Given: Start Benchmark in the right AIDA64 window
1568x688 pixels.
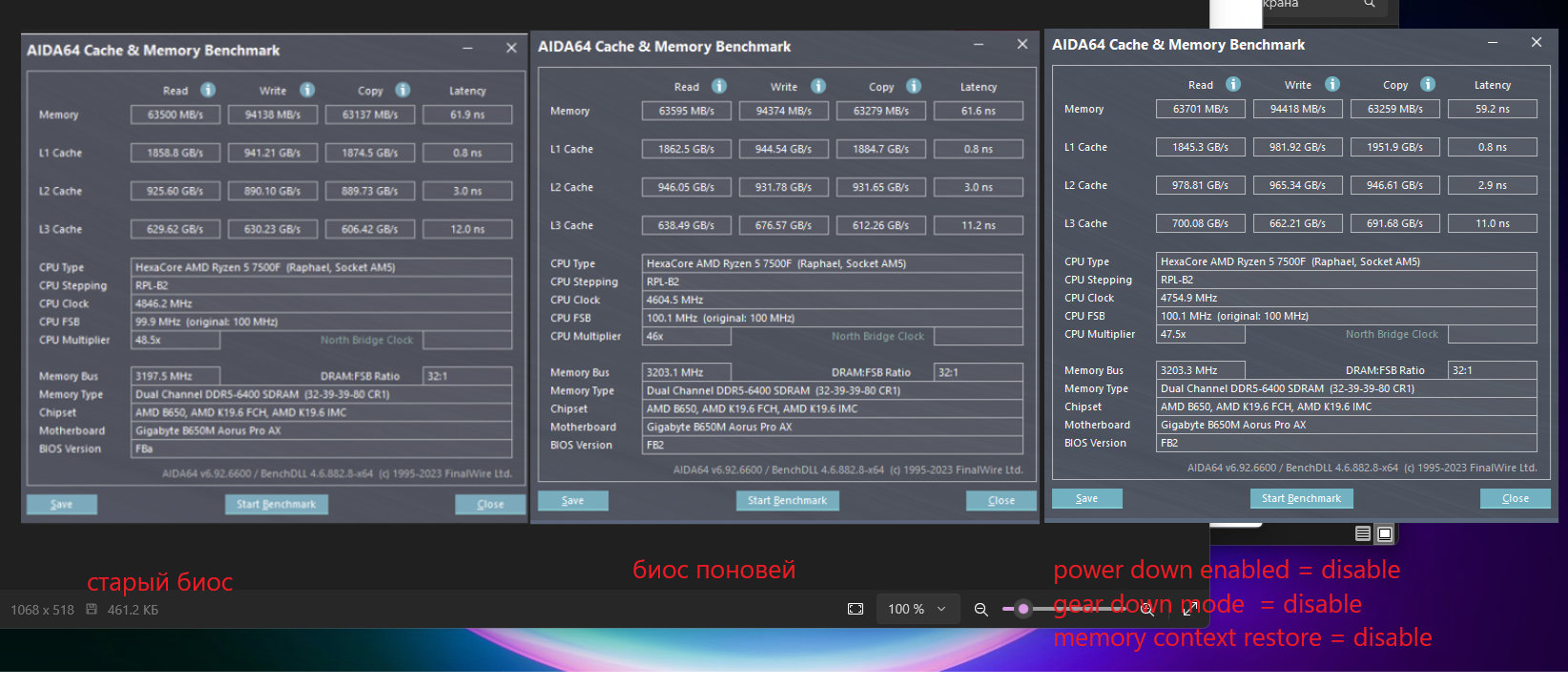Looking at the screenshot, I should (1302, 498).
